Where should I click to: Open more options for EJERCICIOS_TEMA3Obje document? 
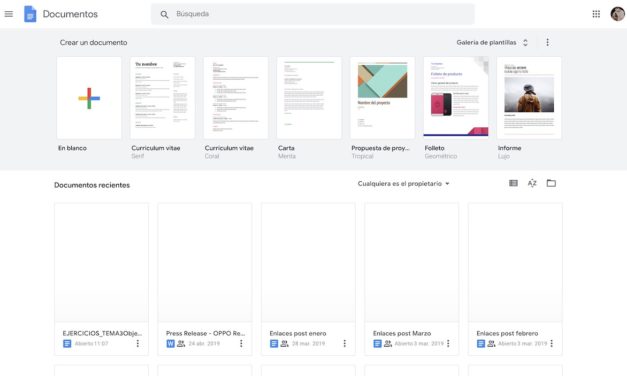click(x=138, y=343)
